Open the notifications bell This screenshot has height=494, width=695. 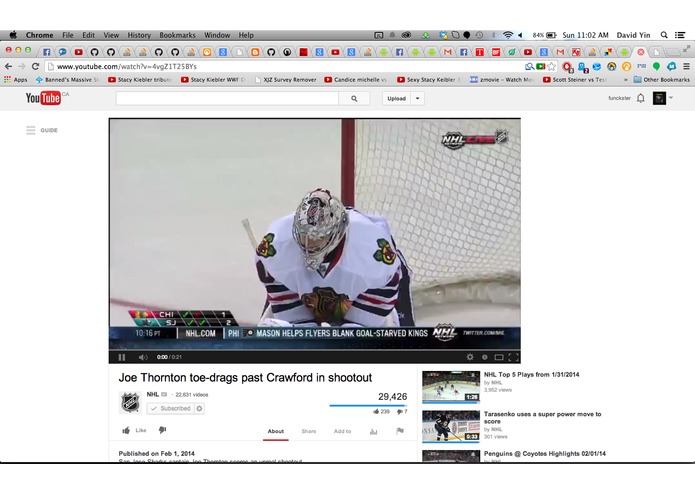coord(640,98)
